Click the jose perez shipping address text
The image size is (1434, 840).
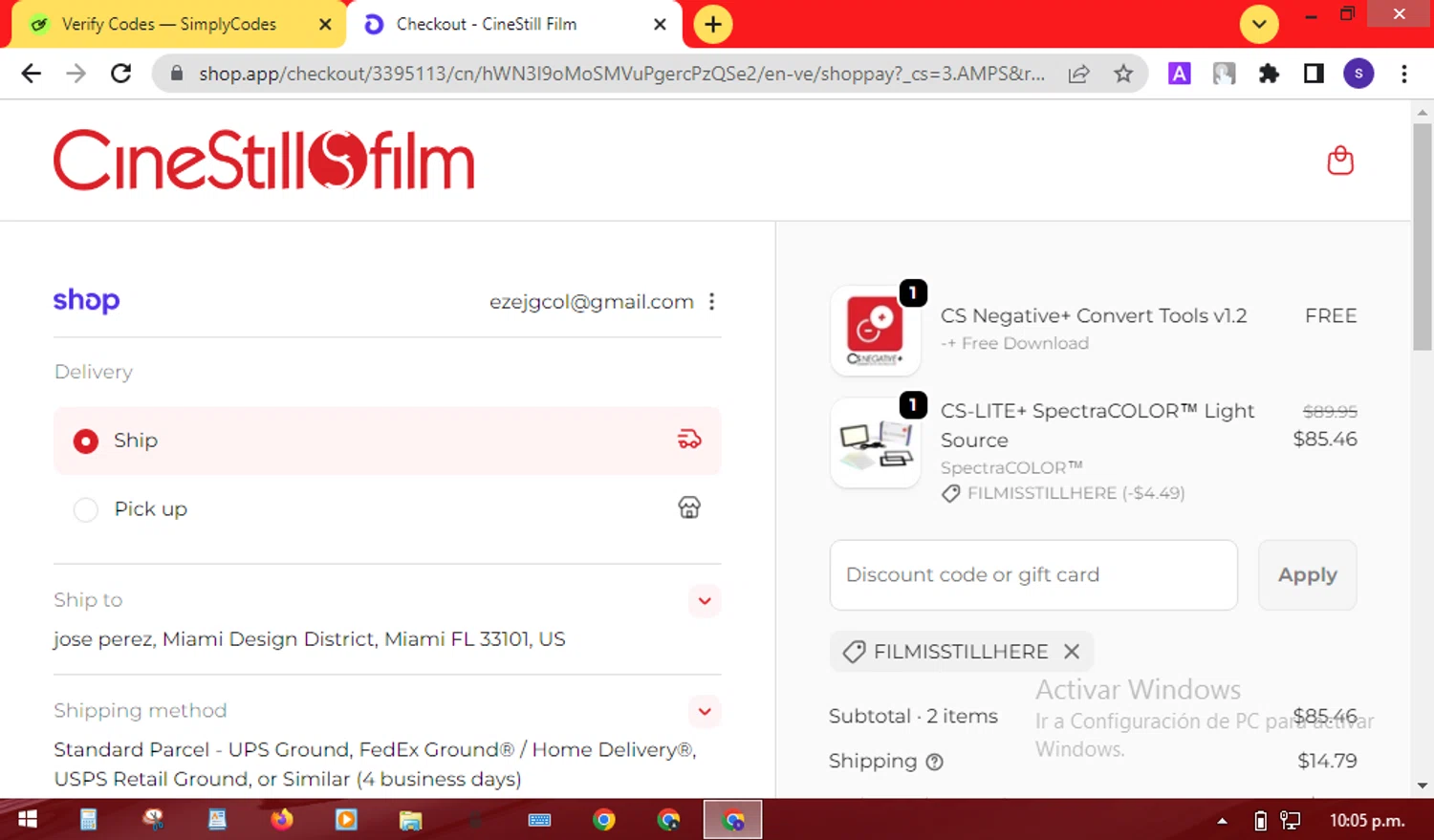coord(310,639)
